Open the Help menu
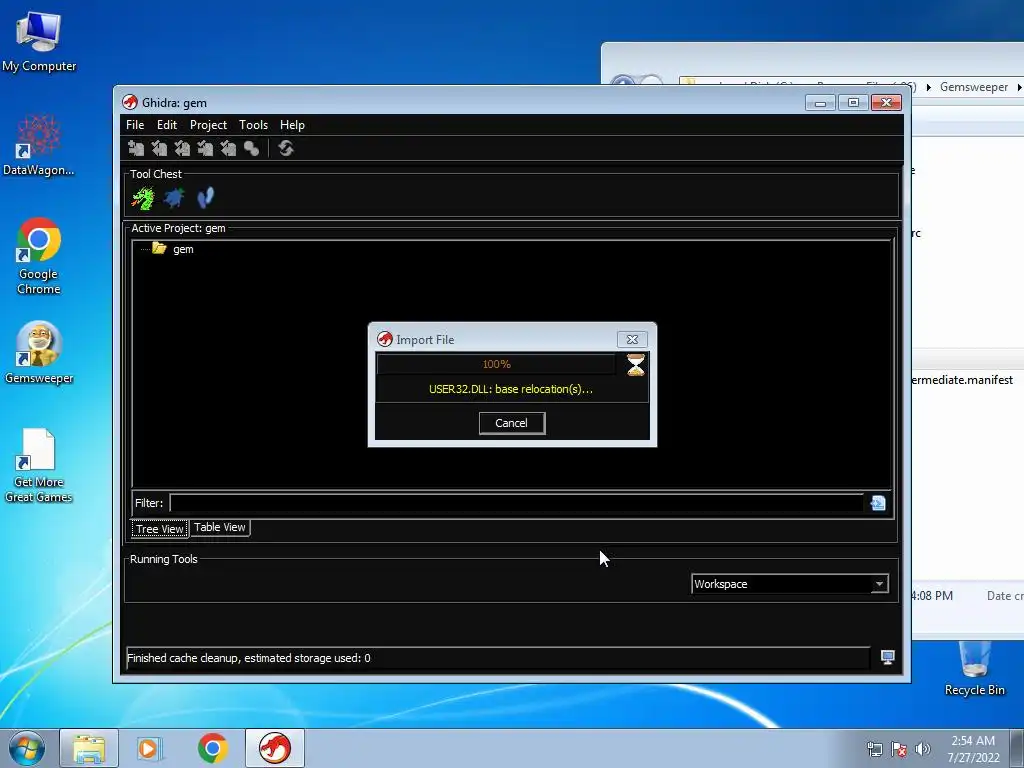1024x768 pixels. [292, 125]
